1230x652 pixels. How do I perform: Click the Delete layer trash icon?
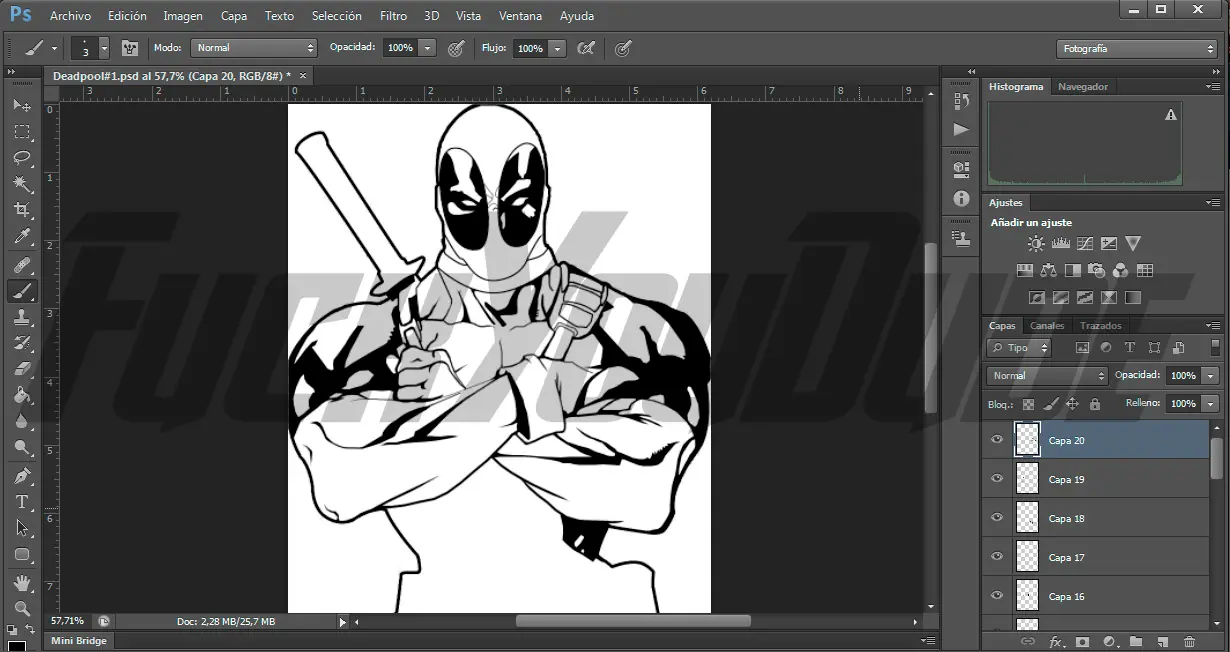[x=1189, y=642]
